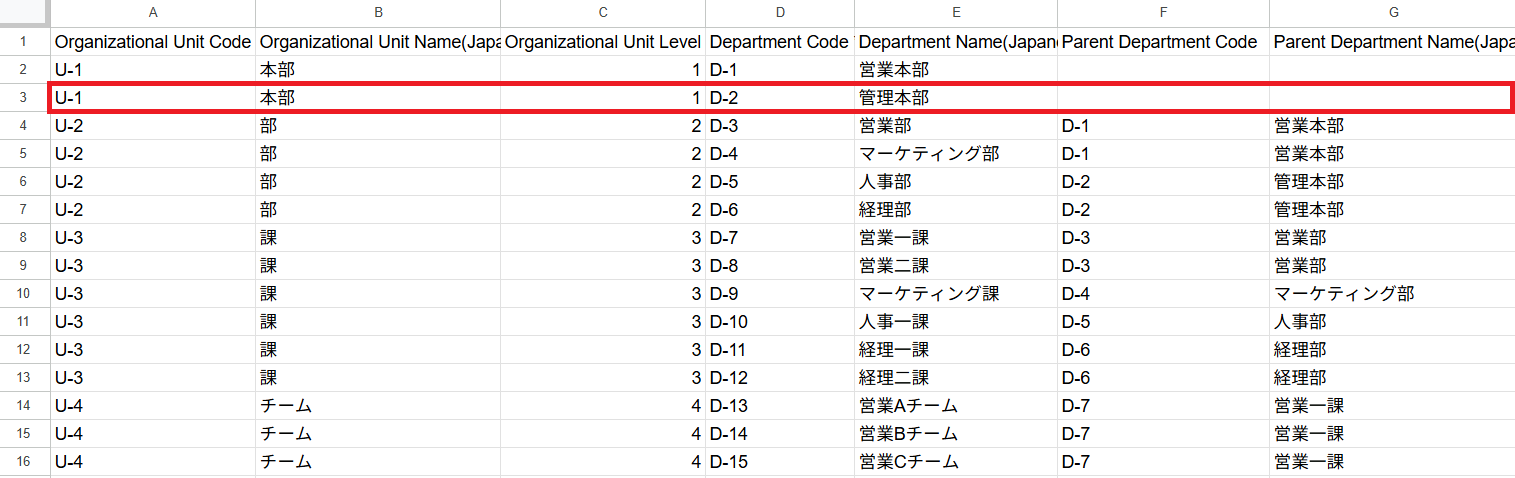Select the column G header
1515x478 pixels.
tap(1392, 13)
